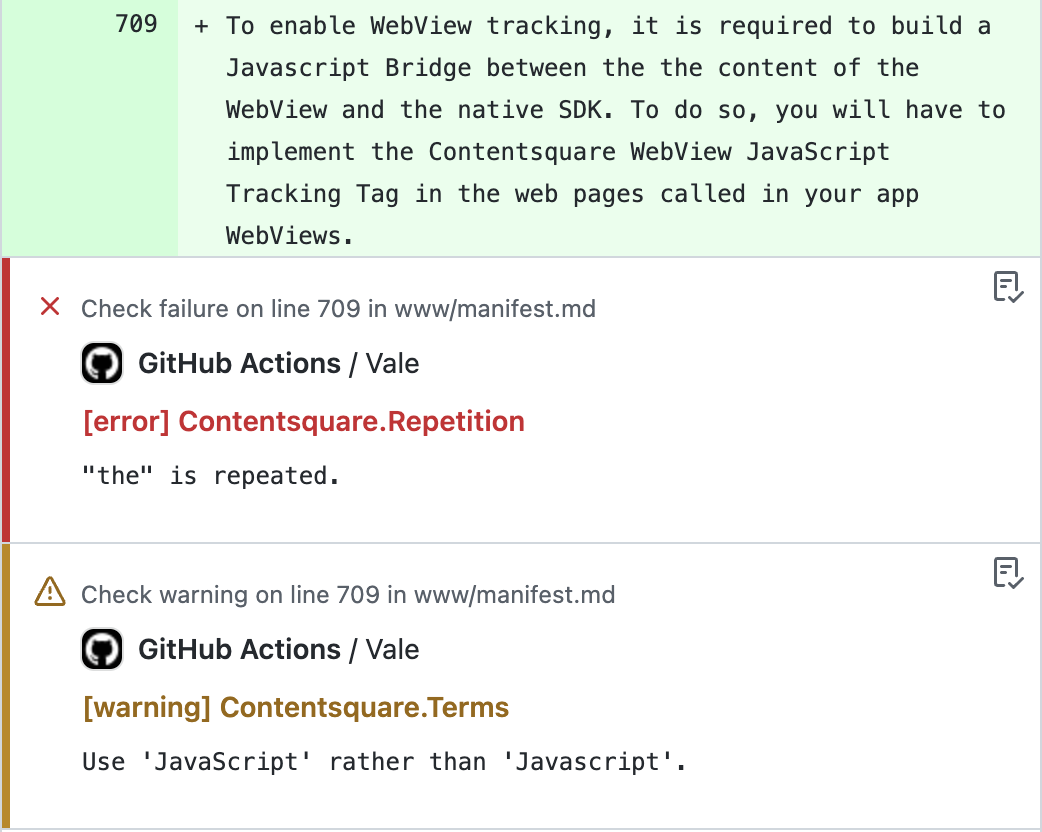Image resolution: width=1042 pixels, height=832 pixels.
Task: Click the GitHub Actions octocat avatar on failure card
Action: coord(101,362)
